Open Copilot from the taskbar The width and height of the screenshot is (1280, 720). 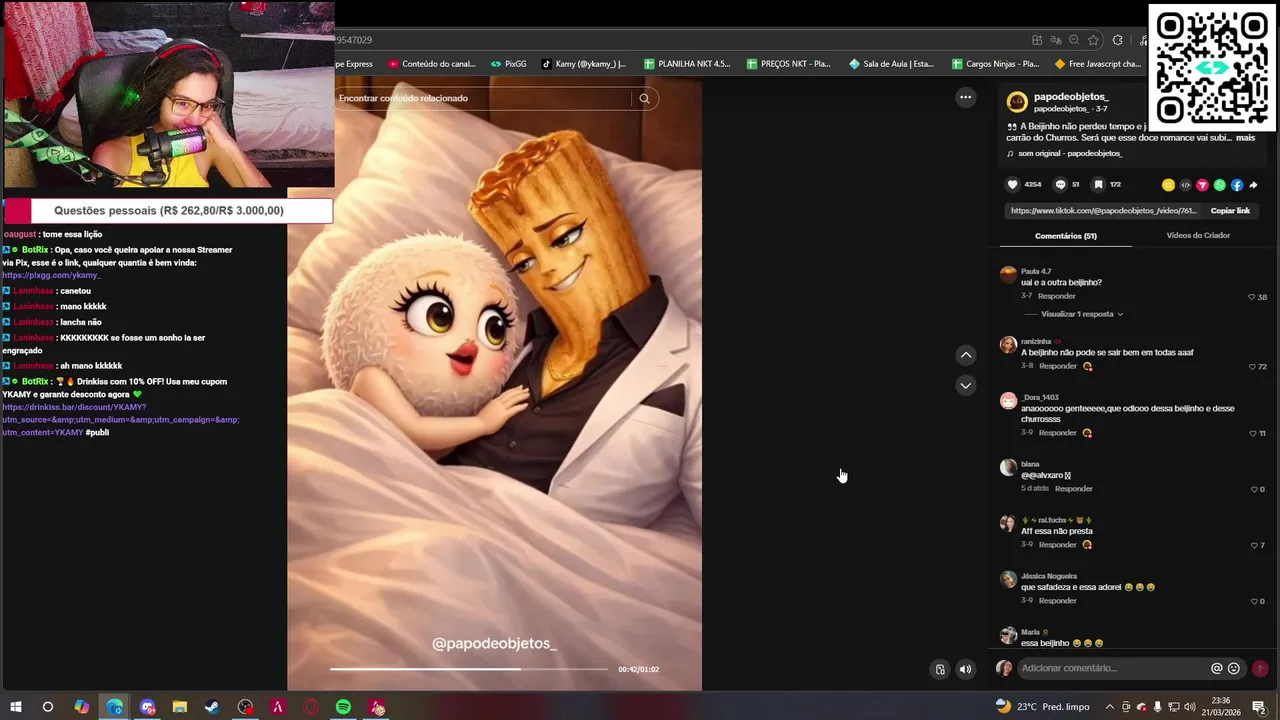coord(82,707)
